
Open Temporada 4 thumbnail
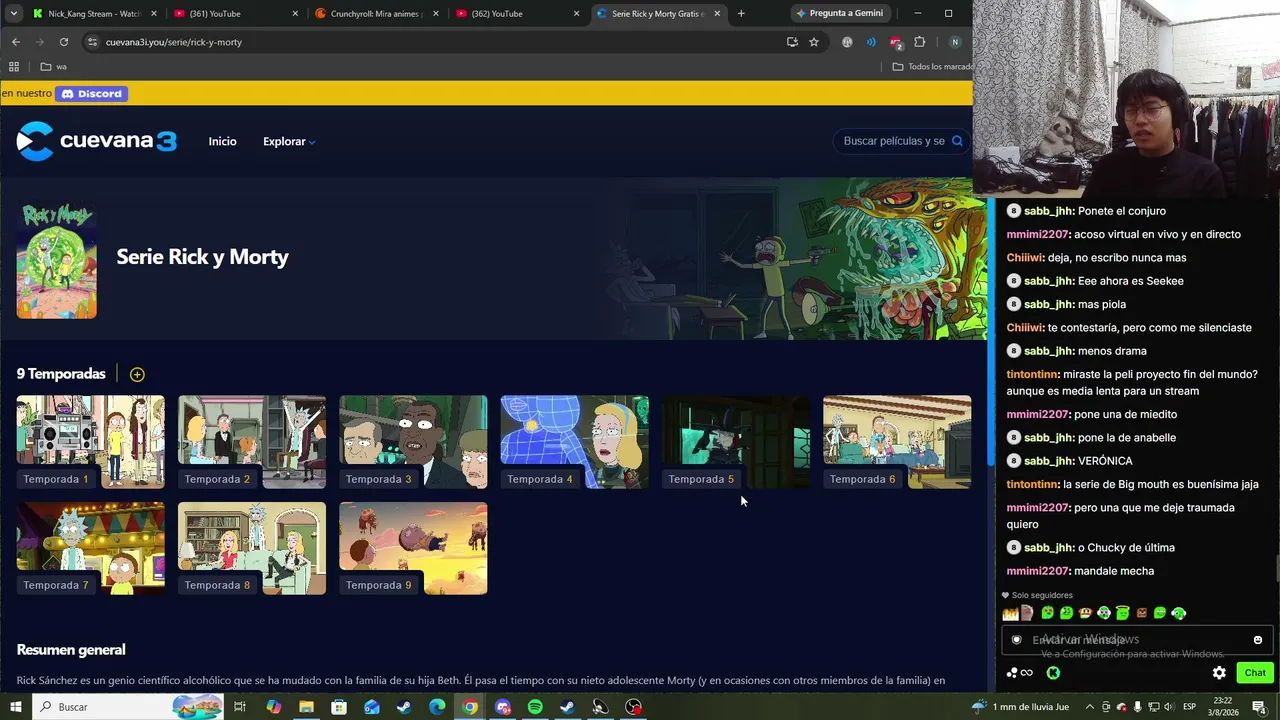575,442
